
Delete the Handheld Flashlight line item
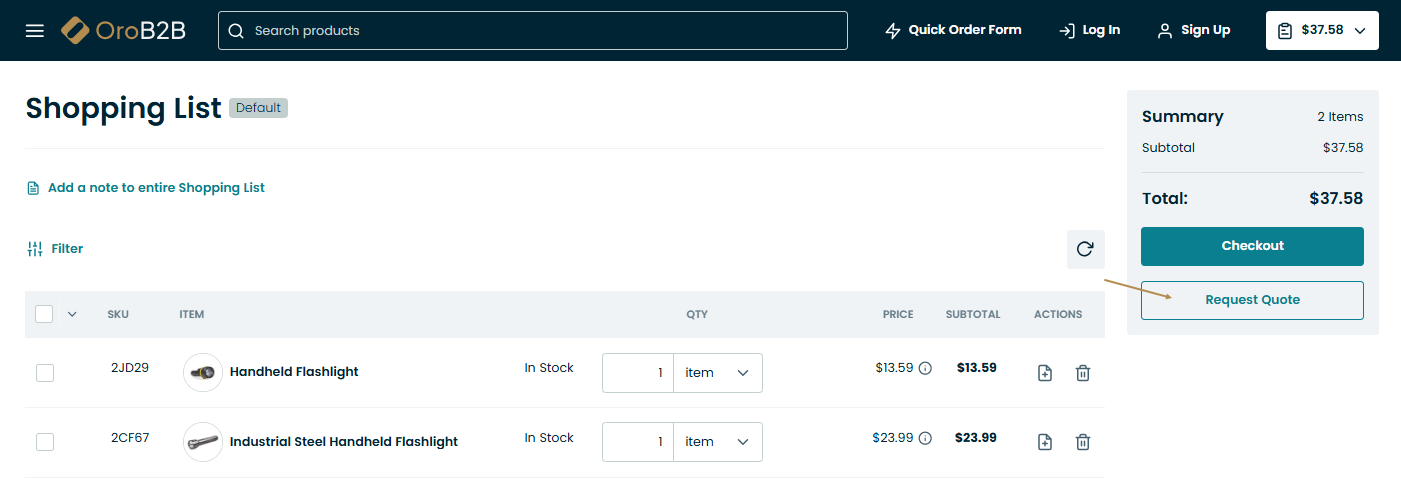(x=1083, y=373)
